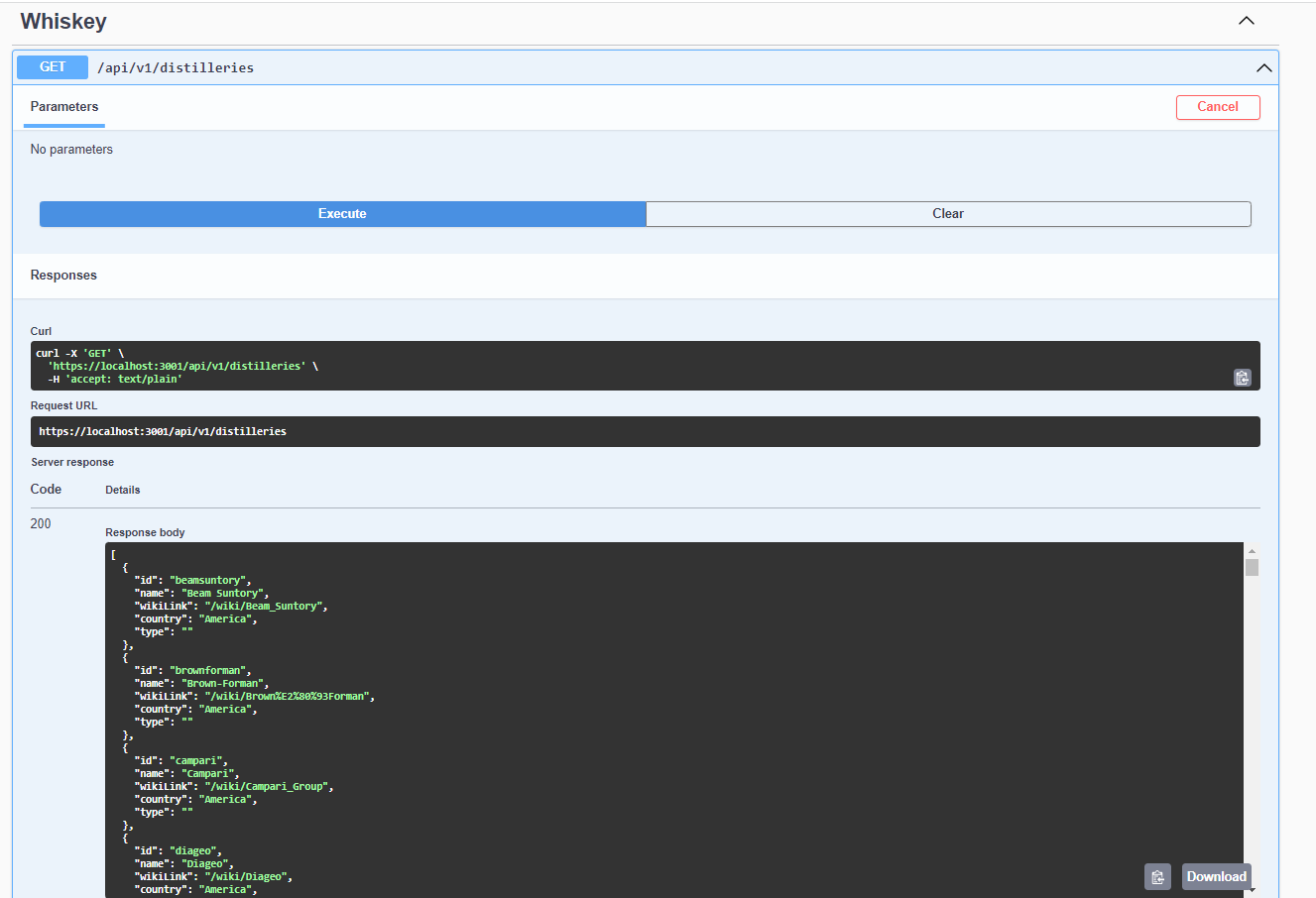Click the Cancel button

(x=1218, y=107)
